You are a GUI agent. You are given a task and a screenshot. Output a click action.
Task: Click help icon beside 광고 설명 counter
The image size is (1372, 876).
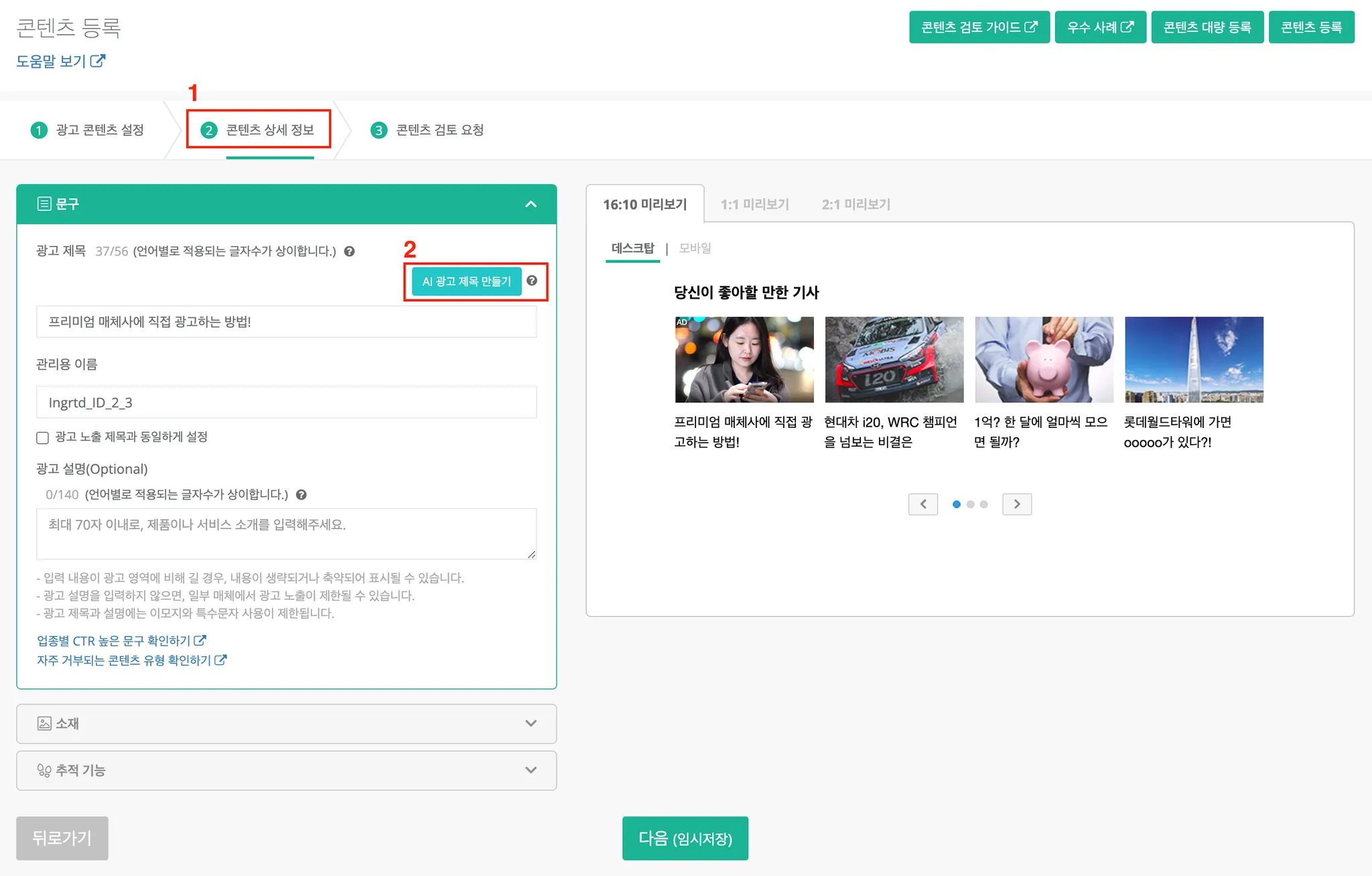301,495
